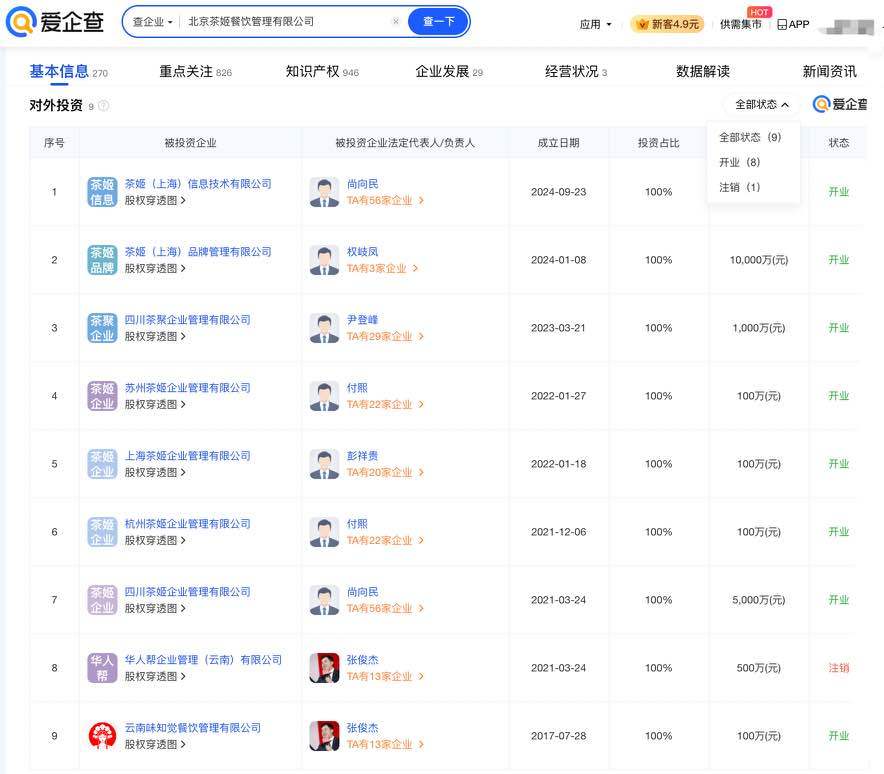
Task: Clear the search box with X icon
Action: (x=396, y=21)
